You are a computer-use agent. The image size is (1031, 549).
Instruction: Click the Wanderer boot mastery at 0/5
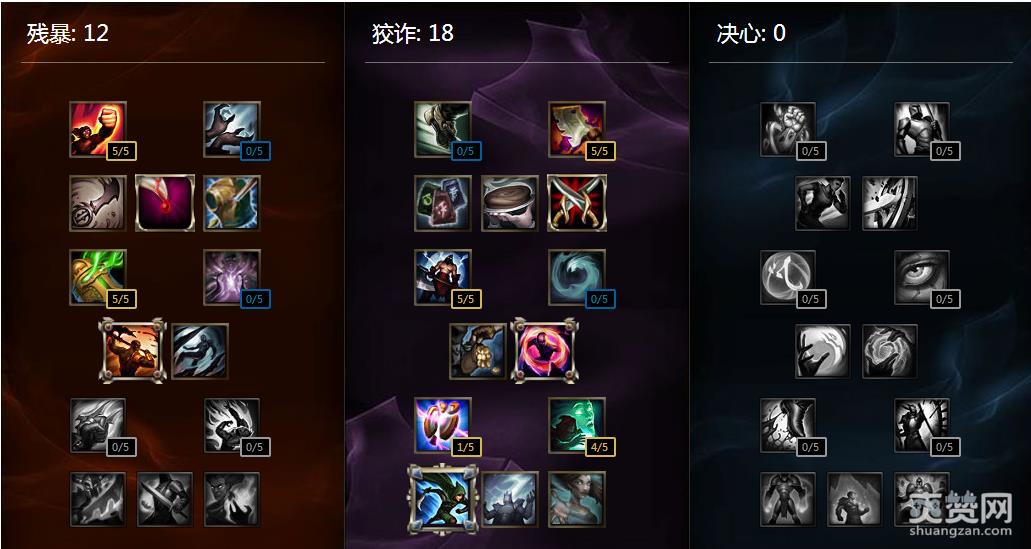click(x=443, y=129)
